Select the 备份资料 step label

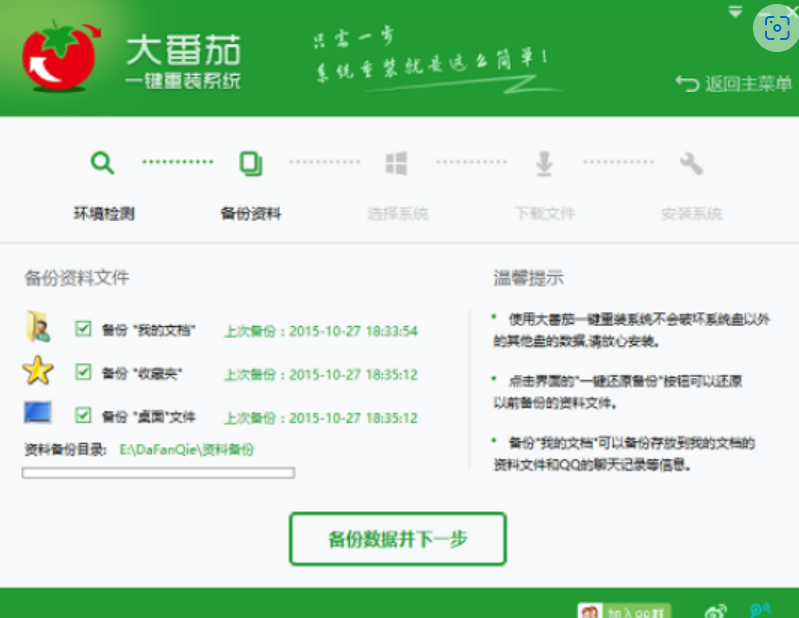click(250, 213)
